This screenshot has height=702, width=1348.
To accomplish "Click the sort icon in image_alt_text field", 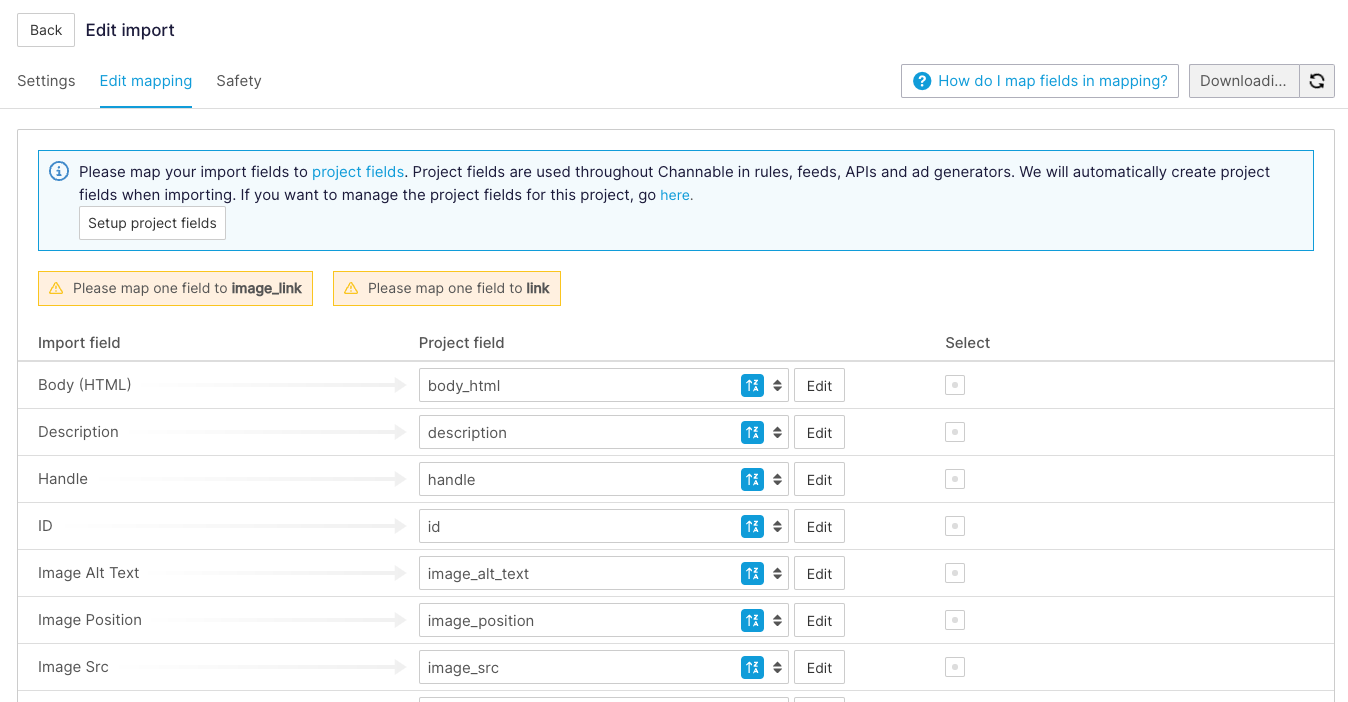I will click(752, 573).
